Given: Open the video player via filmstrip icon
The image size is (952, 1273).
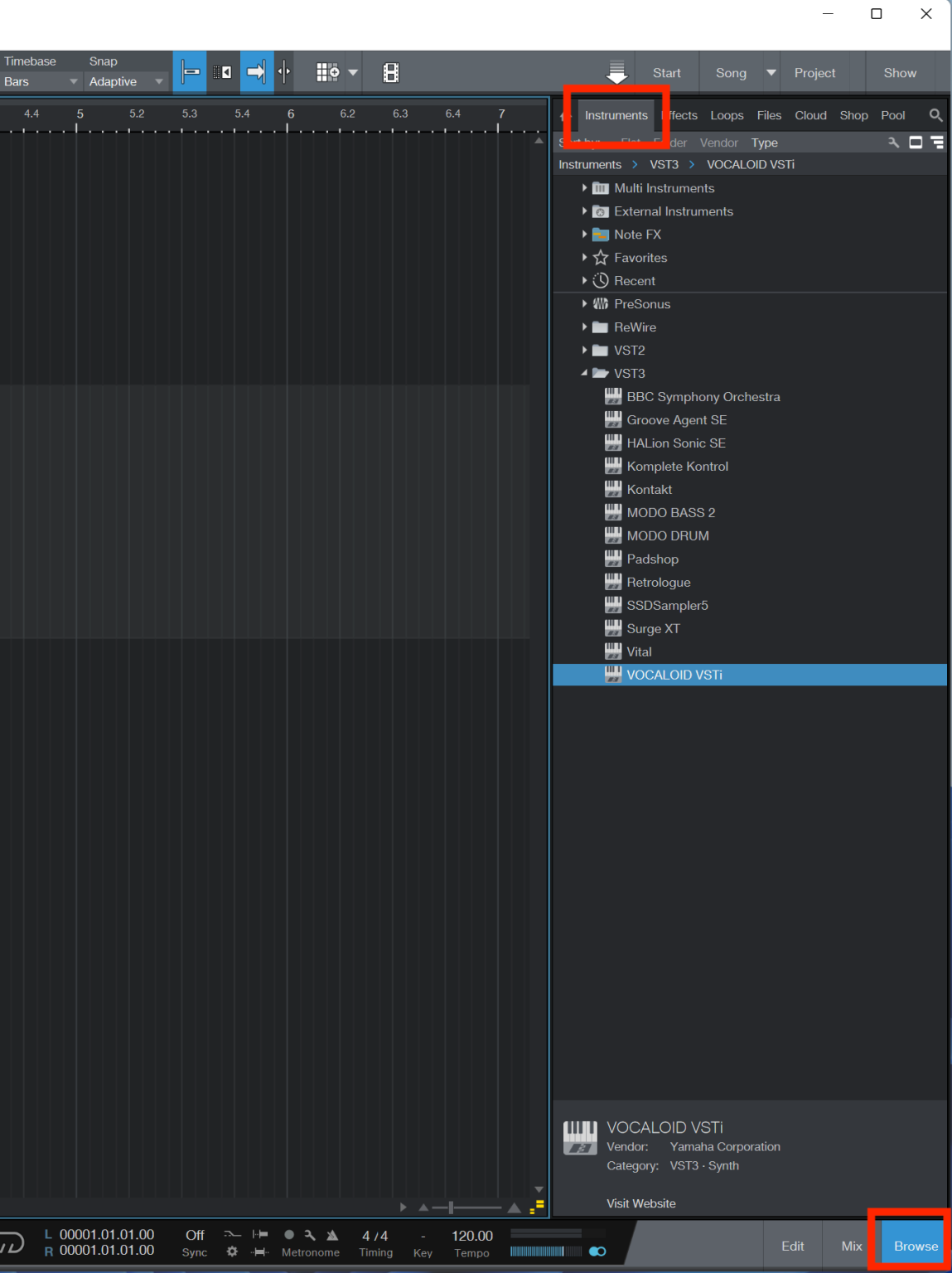Looking at the screenshot, I should [391, 73].
